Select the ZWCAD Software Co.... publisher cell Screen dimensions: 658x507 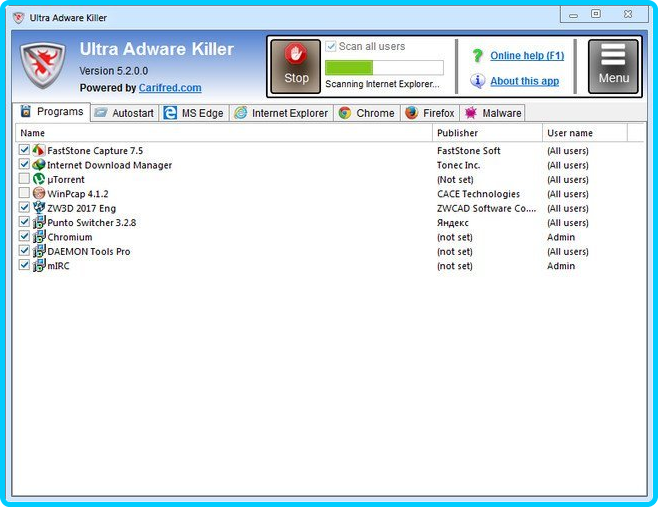486,208
